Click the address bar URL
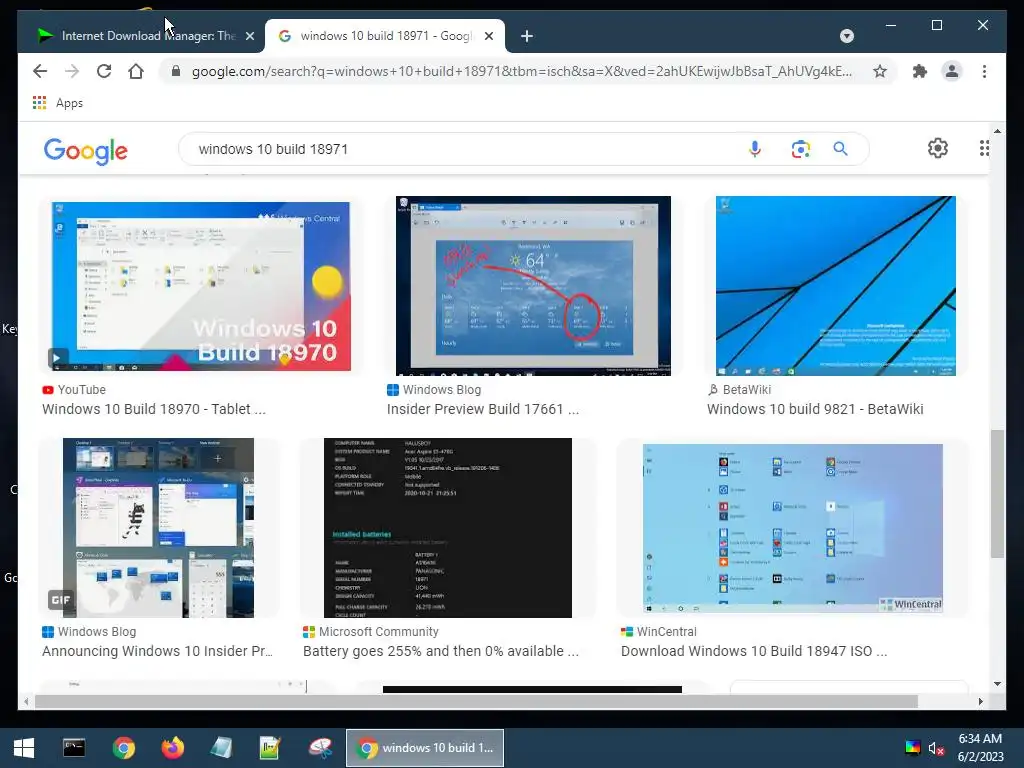This screenshot has width=1024, height=768. (x=521, y=71)
